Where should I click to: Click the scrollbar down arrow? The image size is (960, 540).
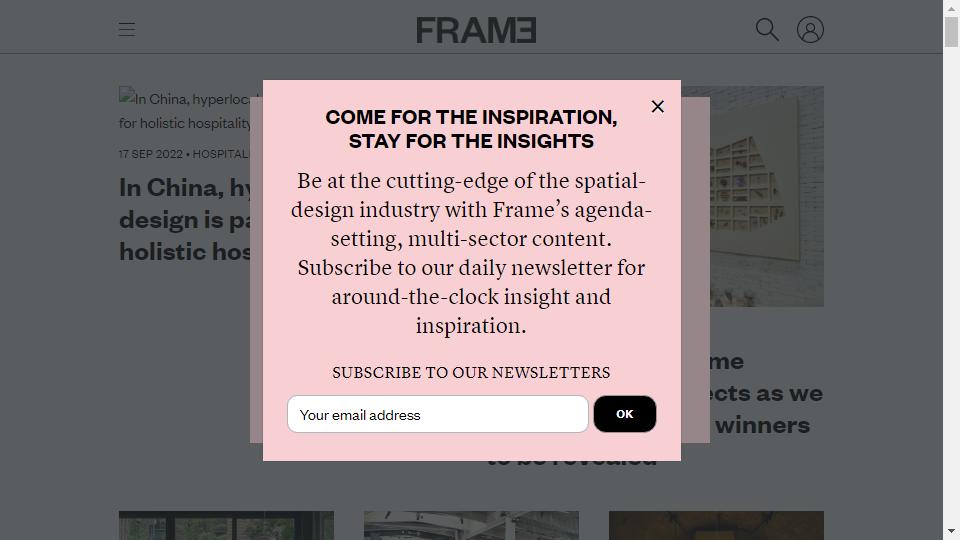pyautogui.click(x=951, y=531)
